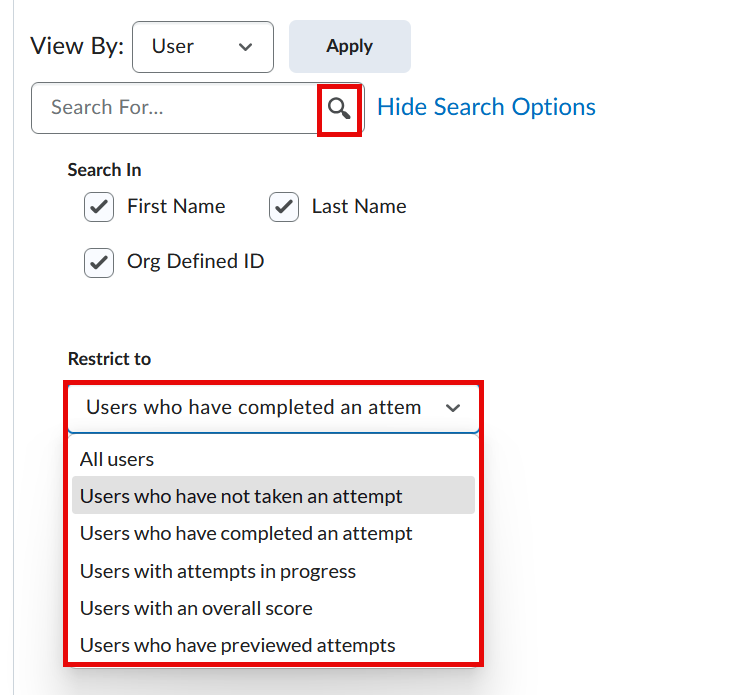The width and height of the screenshot is (749, 695).
Task: Click the chevron arrow in Restrict to dropdown
Action: coord(453,408)
